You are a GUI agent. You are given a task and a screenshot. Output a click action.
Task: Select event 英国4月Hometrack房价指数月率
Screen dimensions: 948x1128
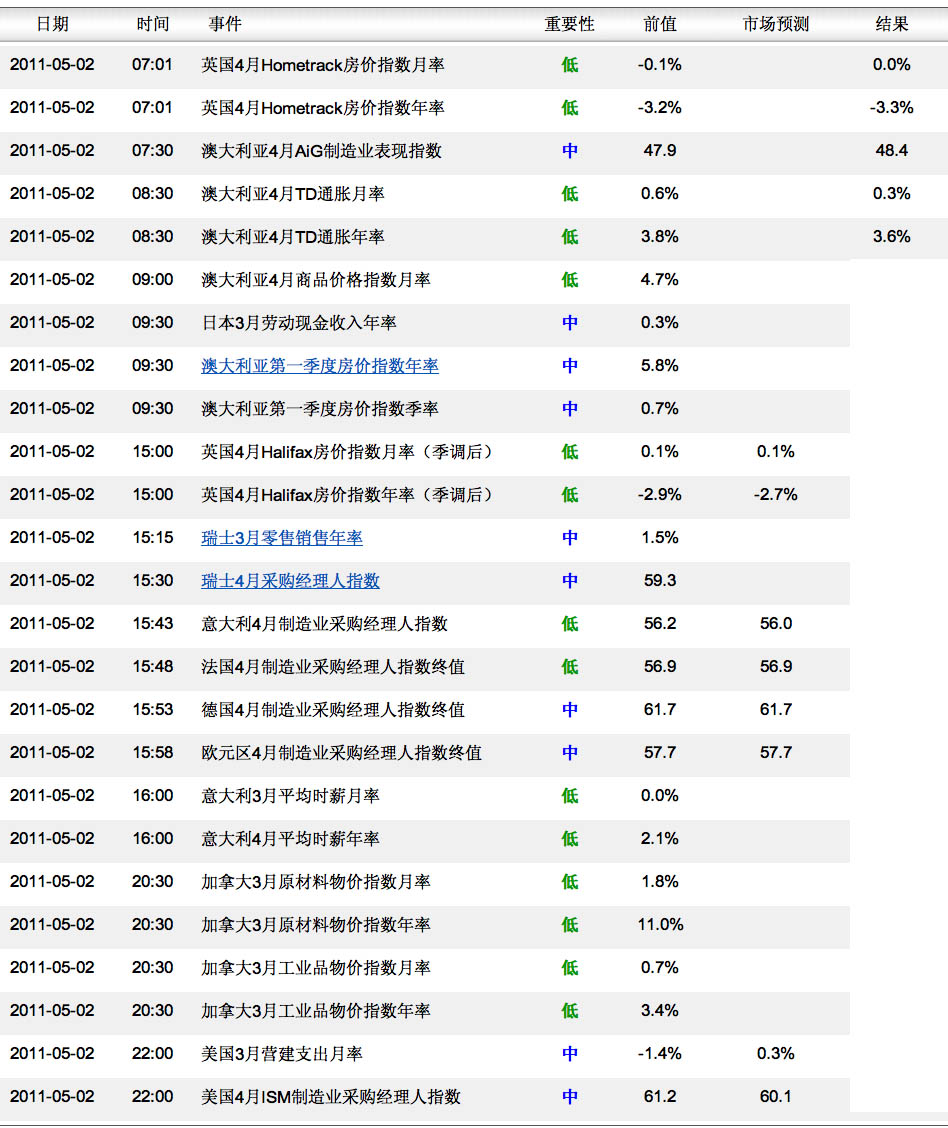[322, 65]
